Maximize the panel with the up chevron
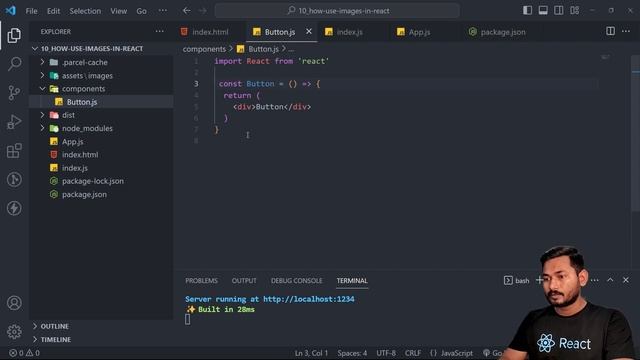Screen dimensions: 640x360 pos(610,280)
